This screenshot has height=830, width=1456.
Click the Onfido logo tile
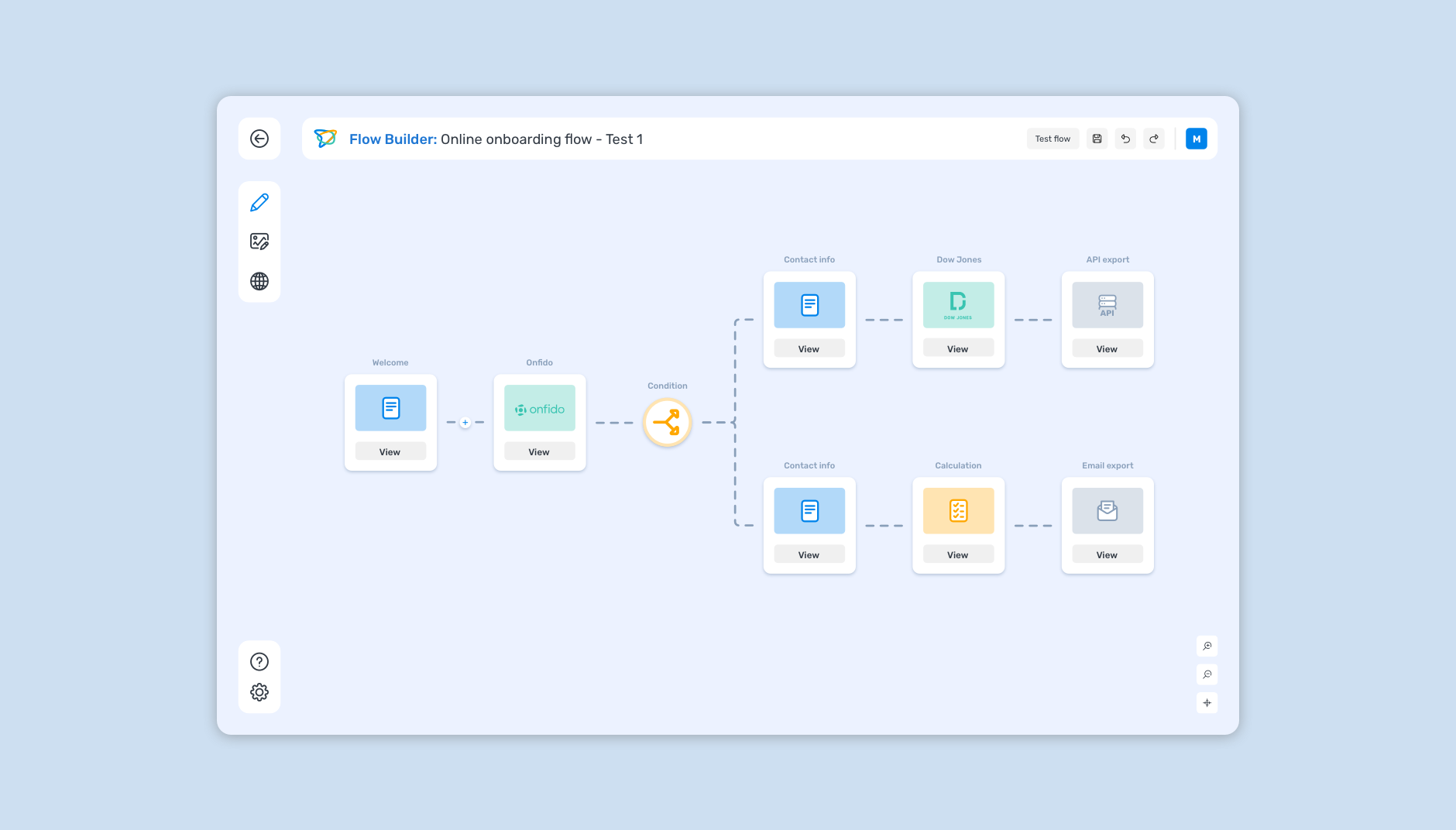(x=540, y=408)
